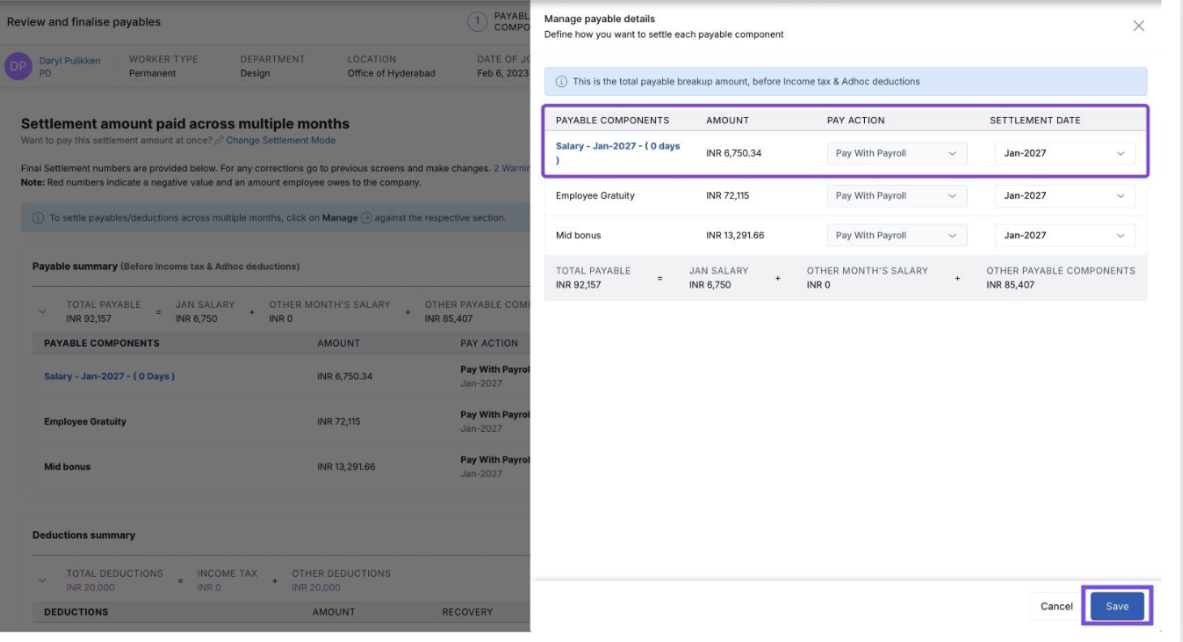Open Settlement Date dropdown for Mid bonus
The width and height of the screenshot is (1183, 642).
(x=1064, y=236)
